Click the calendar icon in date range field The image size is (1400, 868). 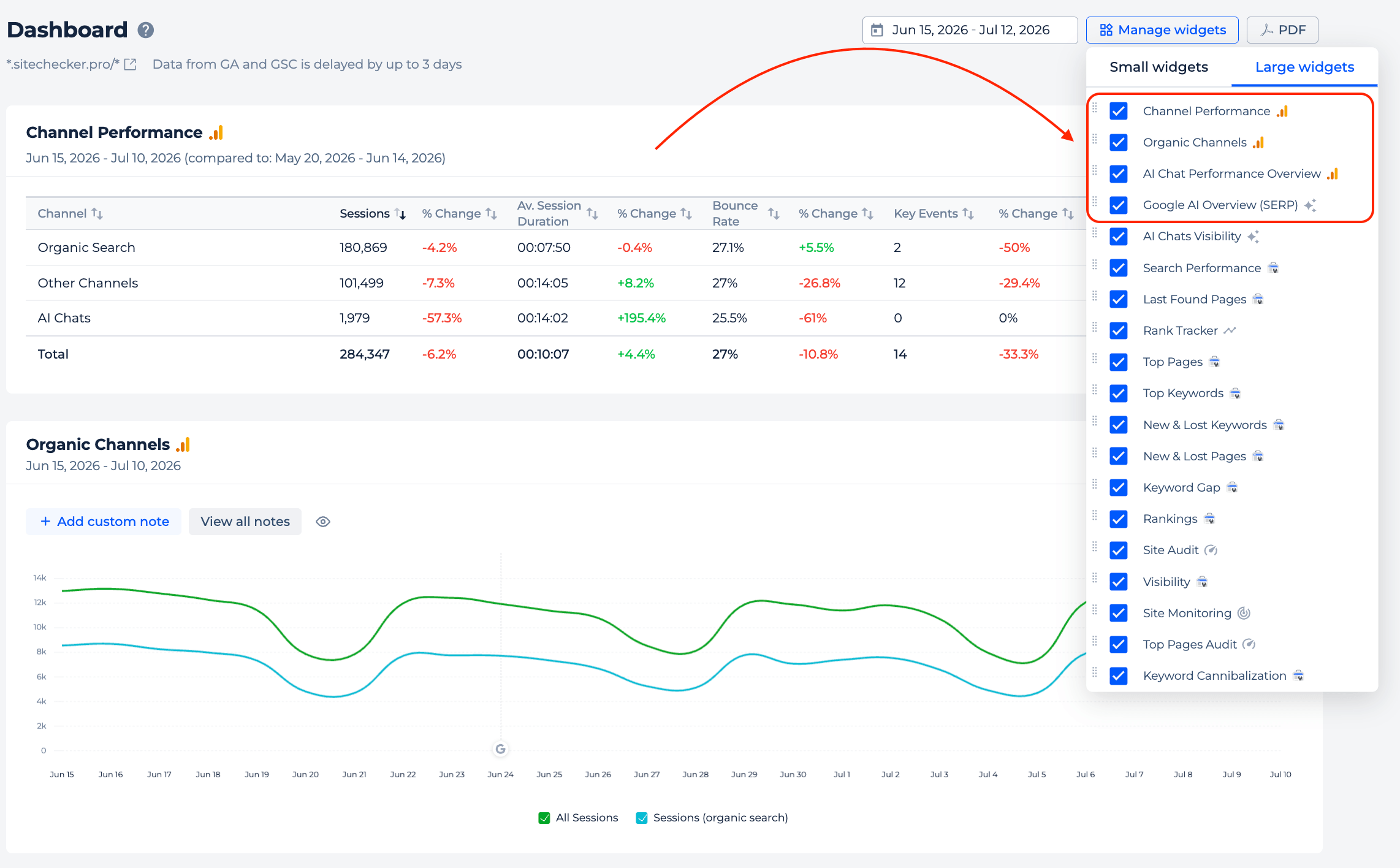coord(877,30)
